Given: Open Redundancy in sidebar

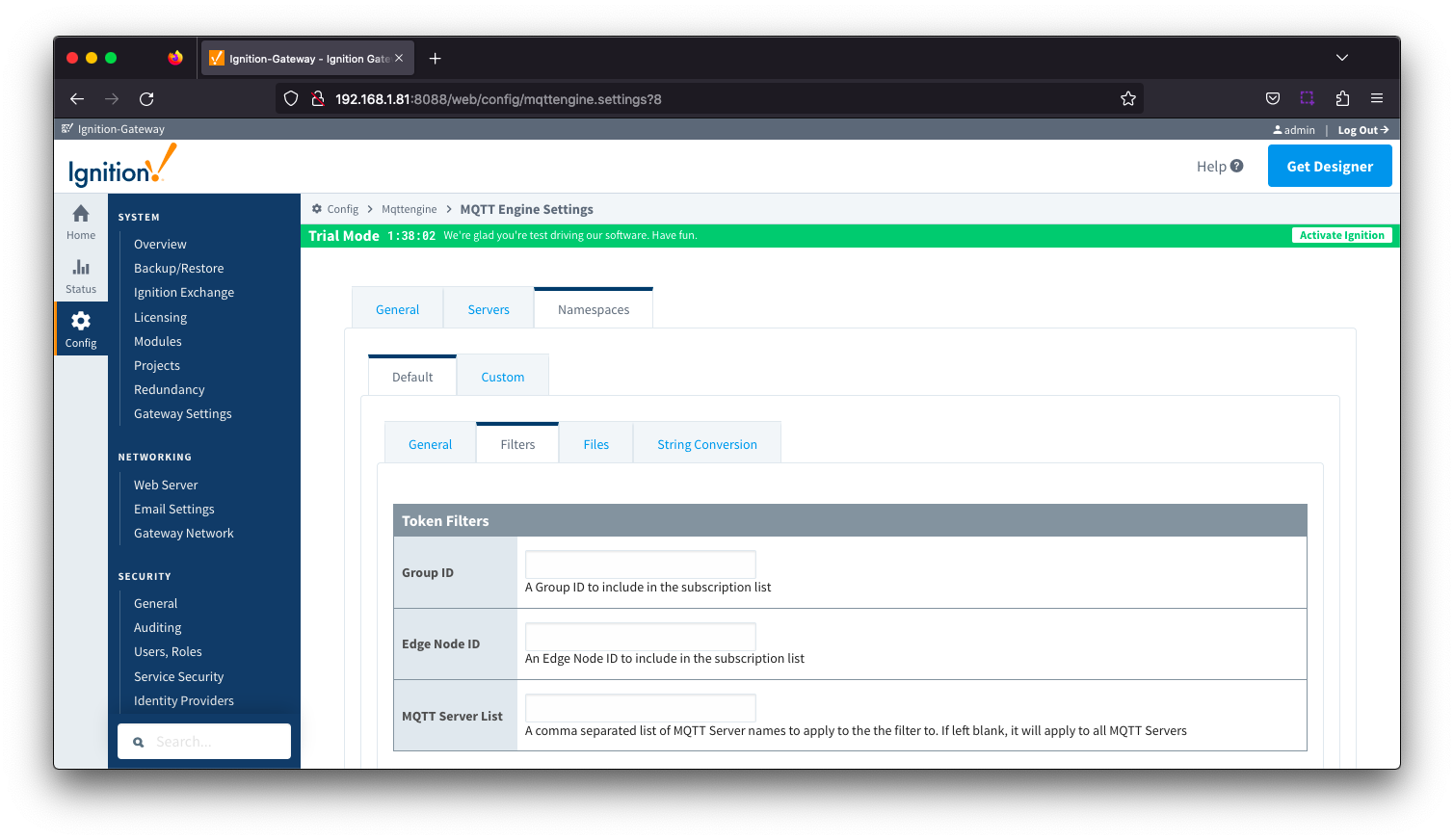Looking at the screenshot, I should click(170, 389).
